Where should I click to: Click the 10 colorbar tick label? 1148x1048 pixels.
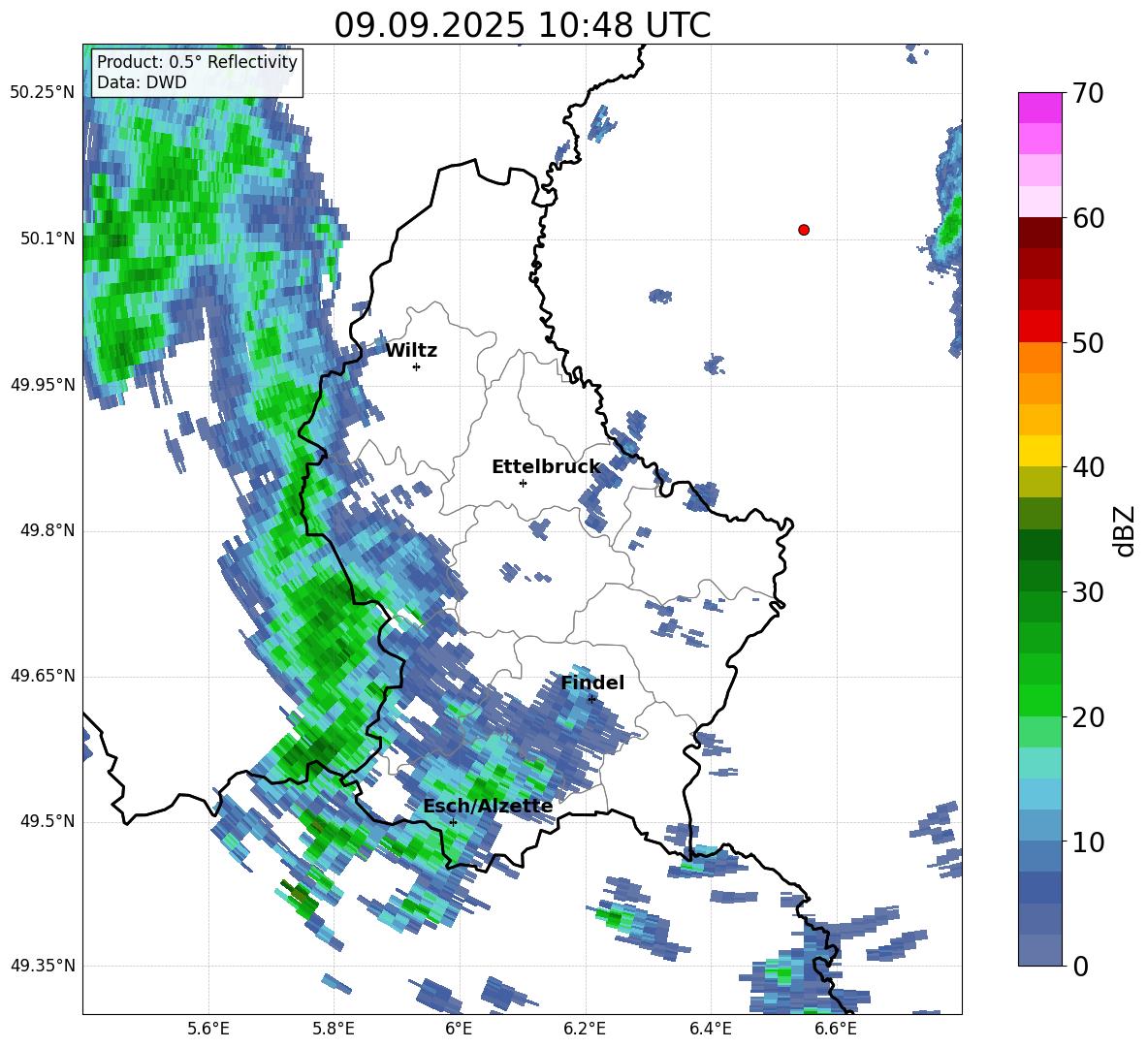[1088, 842]
